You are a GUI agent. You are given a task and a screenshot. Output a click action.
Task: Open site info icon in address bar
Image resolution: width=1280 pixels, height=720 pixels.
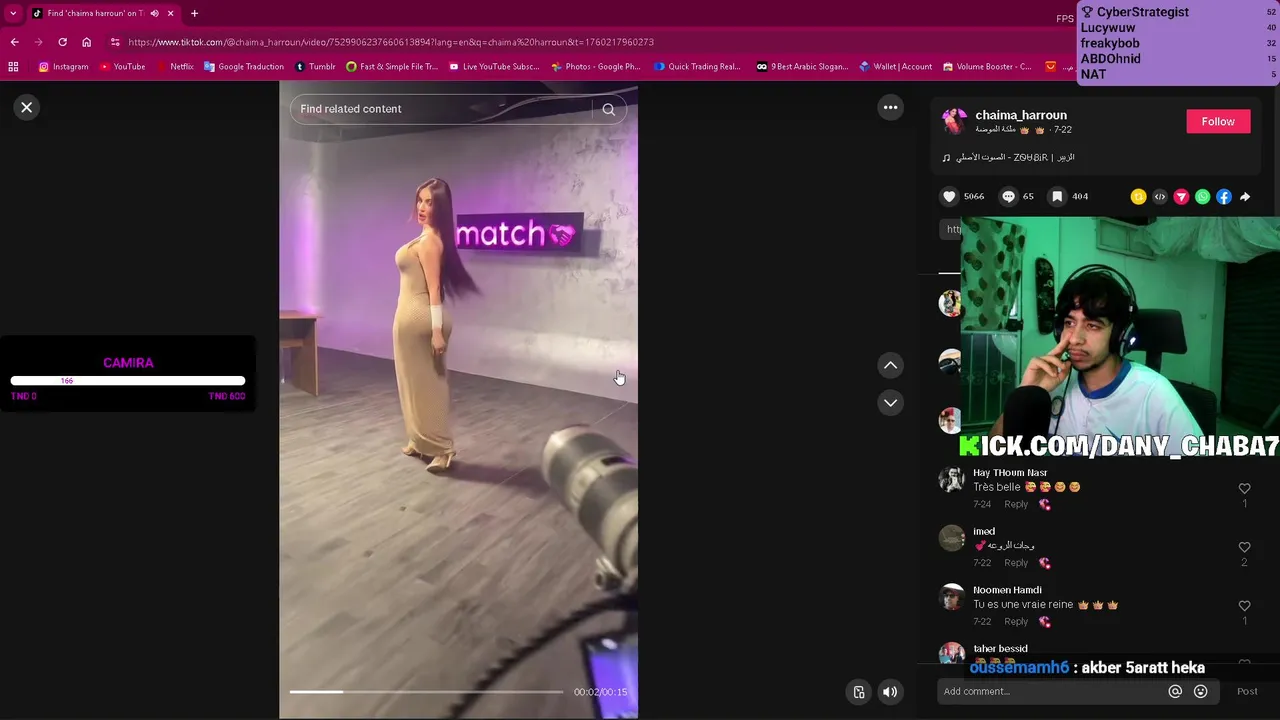[x=115, y=42]
